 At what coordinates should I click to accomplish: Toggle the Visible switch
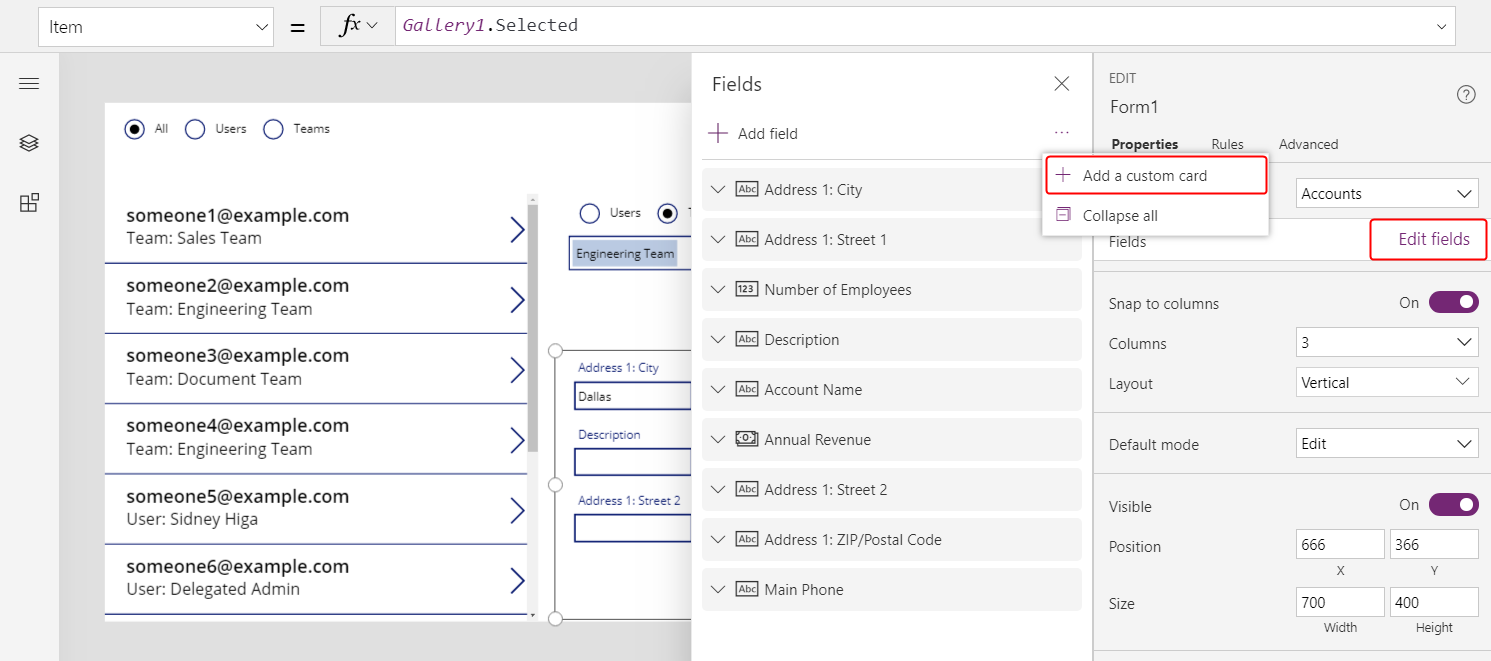(1453, 505)
